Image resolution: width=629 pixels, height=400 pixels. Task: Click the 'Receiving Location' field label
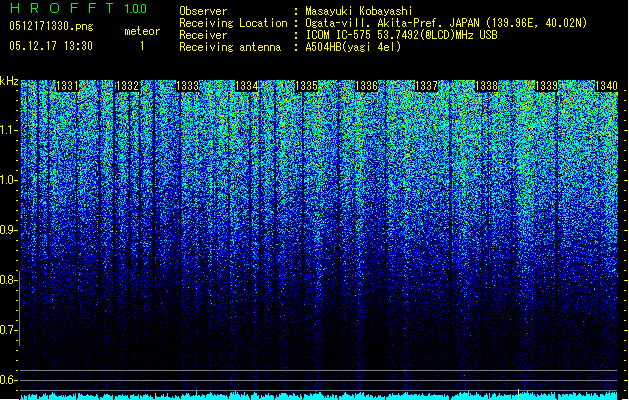pyautogui.click(x=233, y=23)
